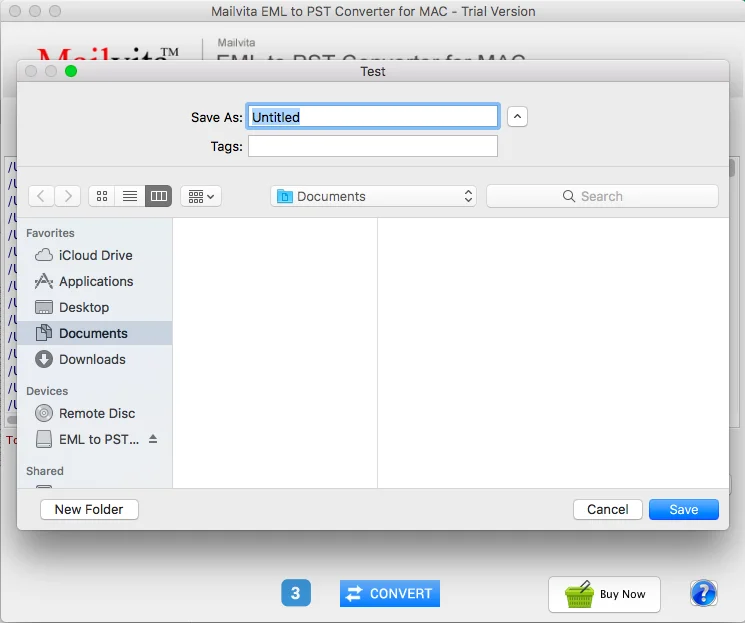Viewport: 745px width, 623px height.
Task: Click the step 3 badge icon
Action: (x=296, y=593)
